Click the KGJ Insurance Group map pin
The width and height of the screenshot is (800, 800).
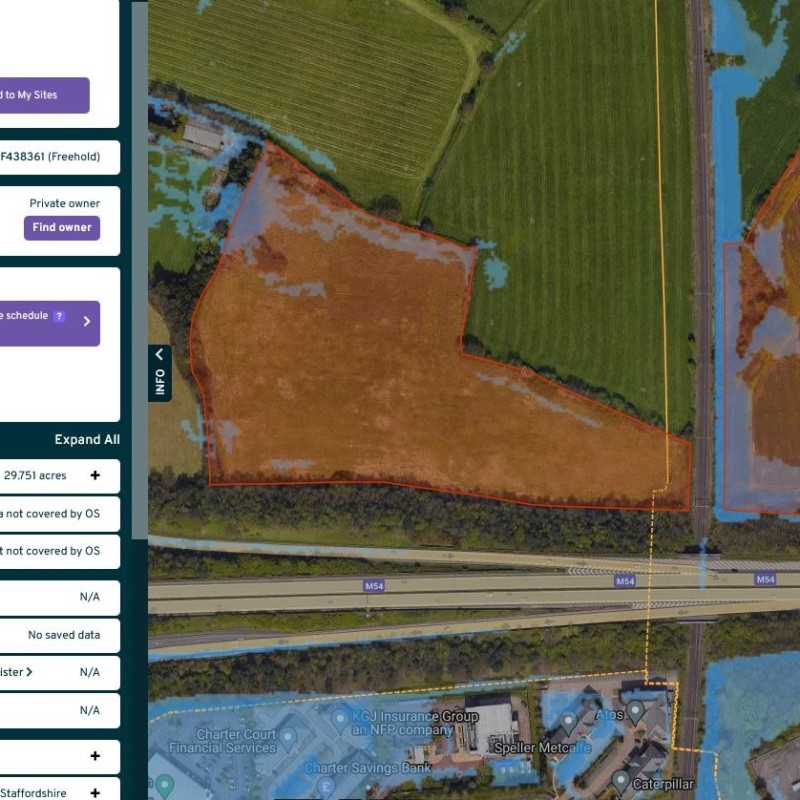340,718
